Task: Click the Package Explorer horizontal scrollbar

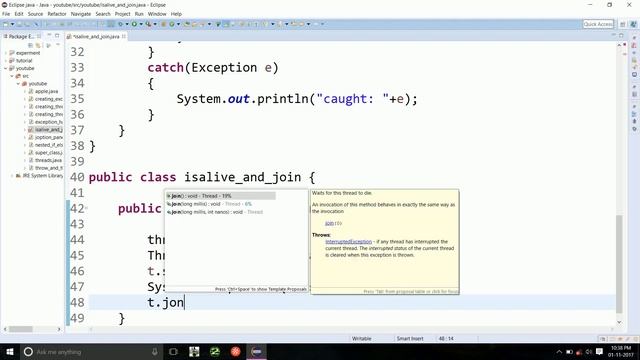Action: [x=21, y=329]
